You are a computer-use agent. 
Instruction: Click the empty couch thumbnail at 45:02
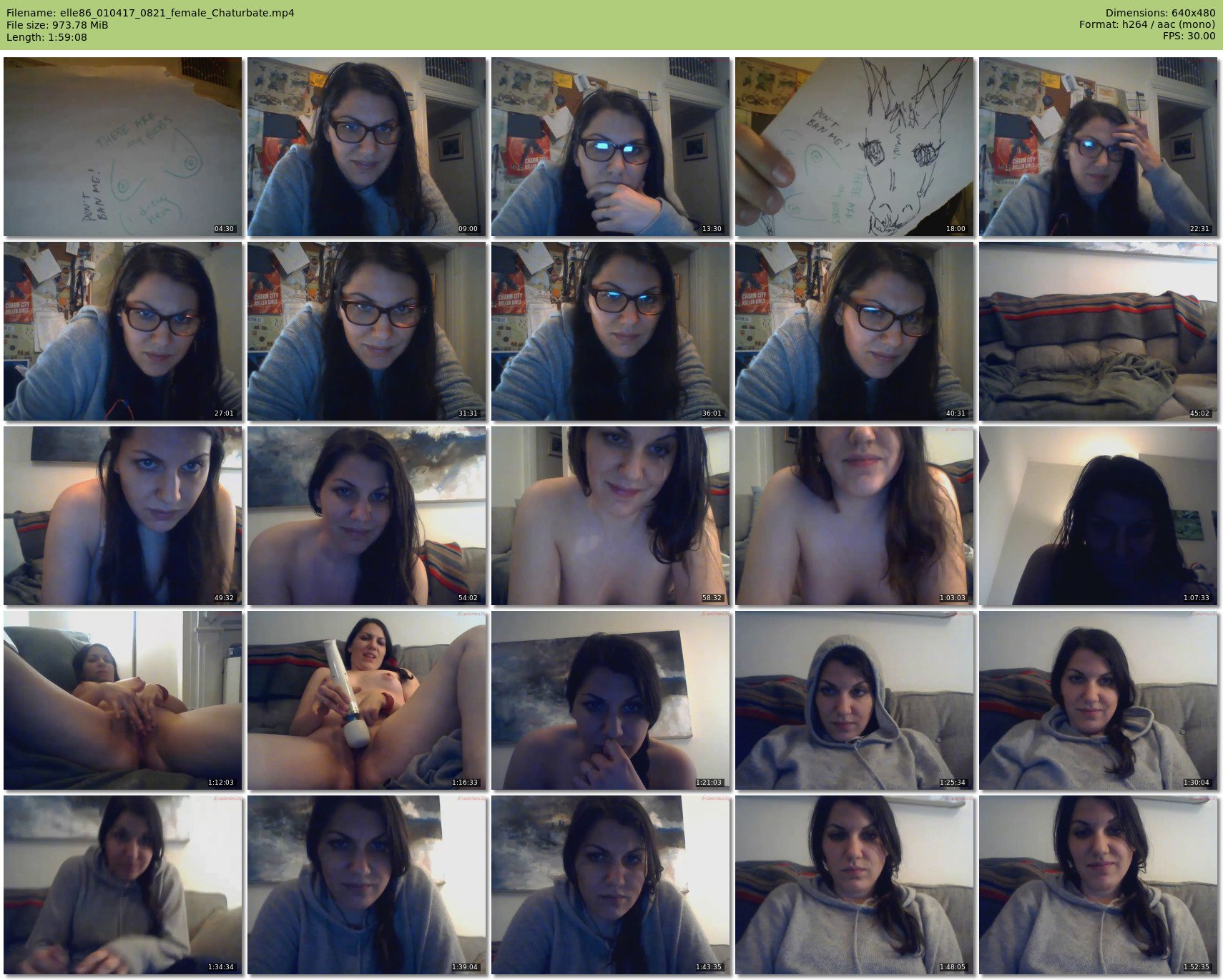coord(1098,331)
